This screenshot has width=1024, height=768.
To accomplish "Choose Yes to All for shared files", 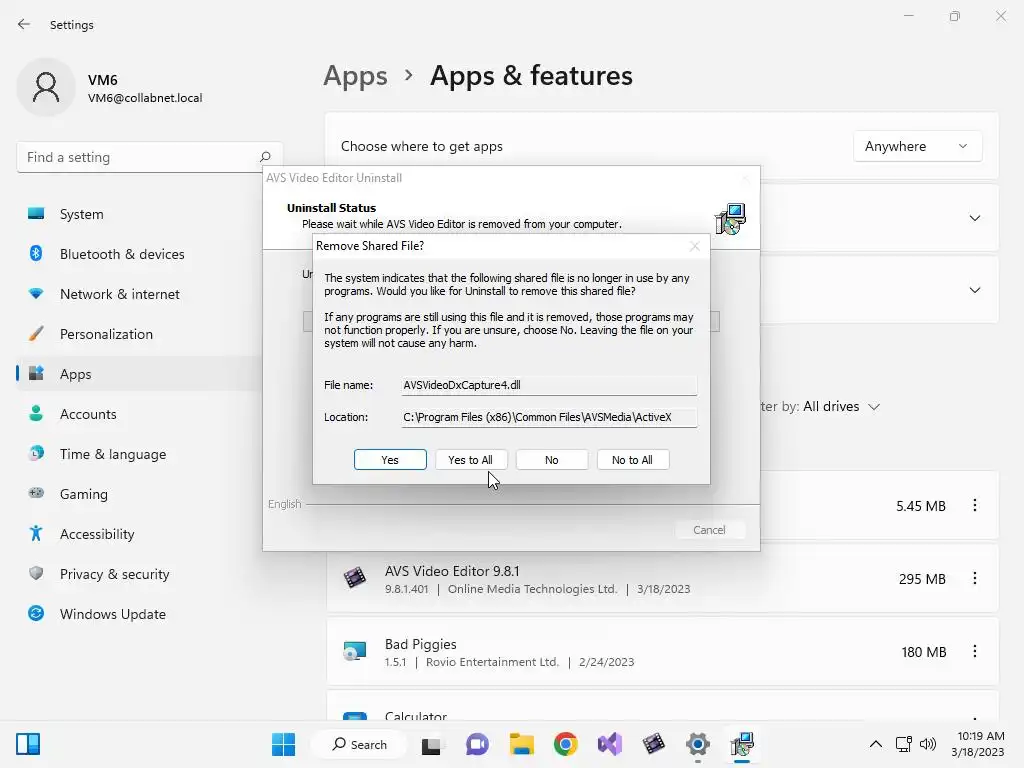I will coord(470,460).
